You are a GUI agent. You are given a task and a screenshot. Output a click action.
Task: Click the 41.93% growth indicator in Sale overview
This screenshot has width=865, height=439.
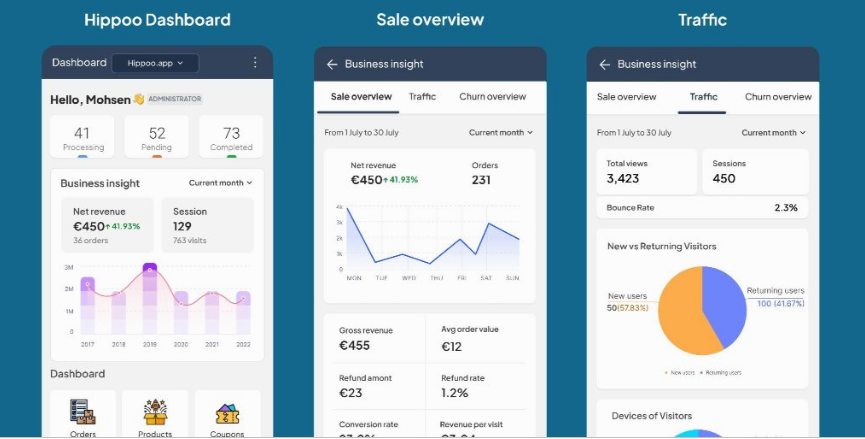pos(401,180)
